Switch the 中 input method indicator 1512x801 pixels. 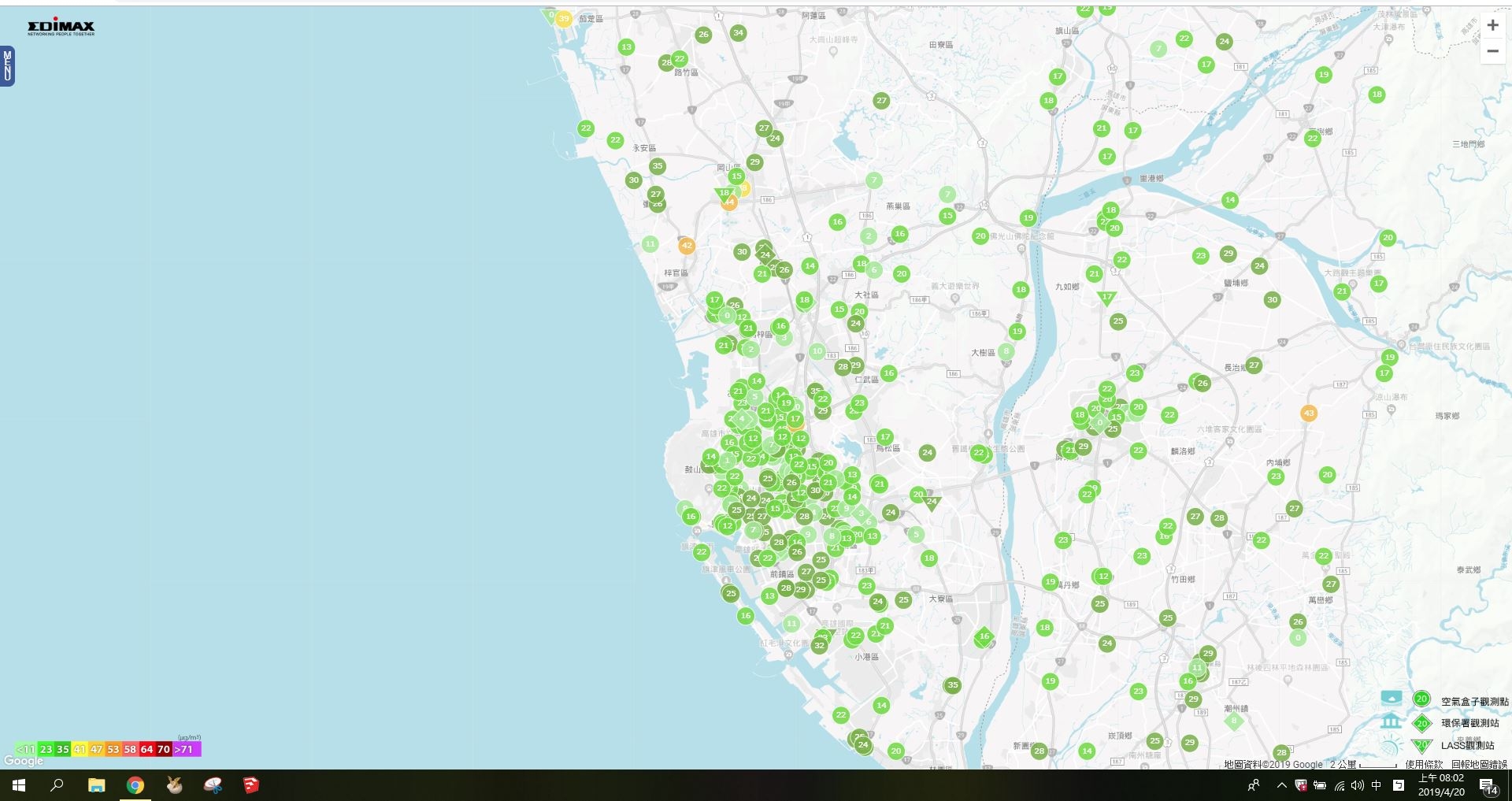(x=1377, y=785)
